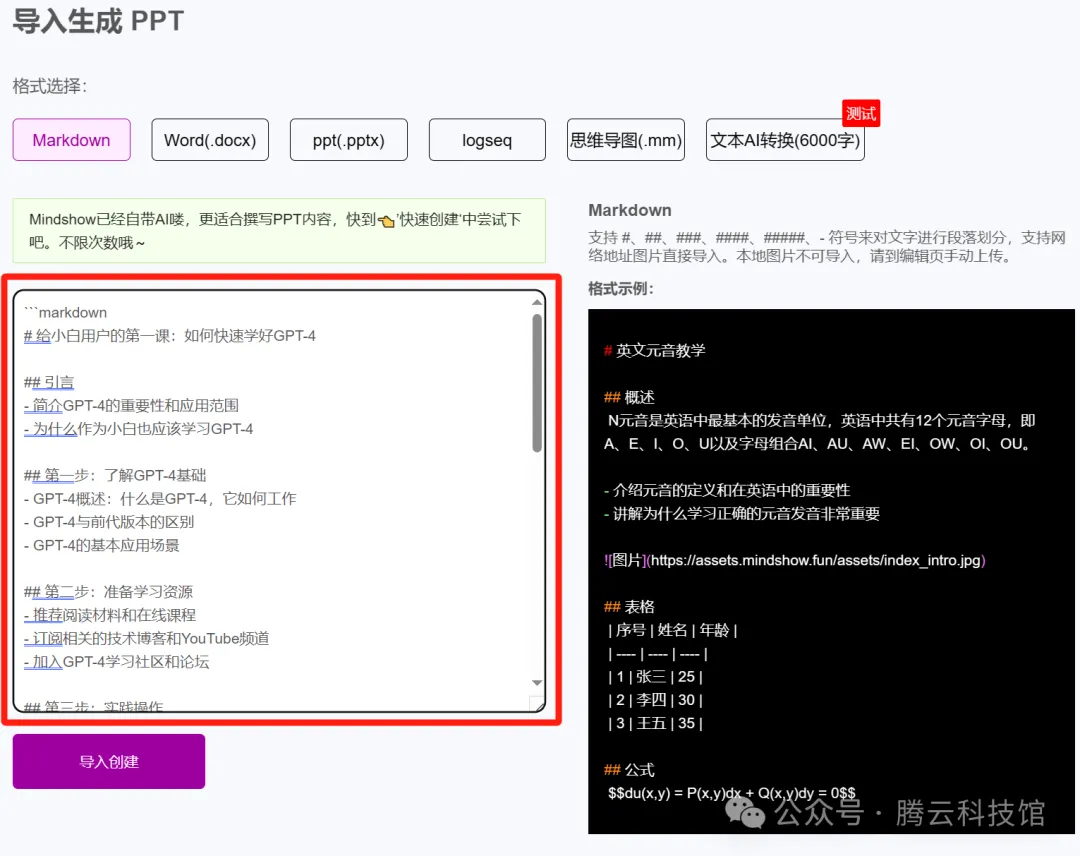Click the 导入创建 button
This screenshot has width=1080, height=856.
(x=108, y=761)
